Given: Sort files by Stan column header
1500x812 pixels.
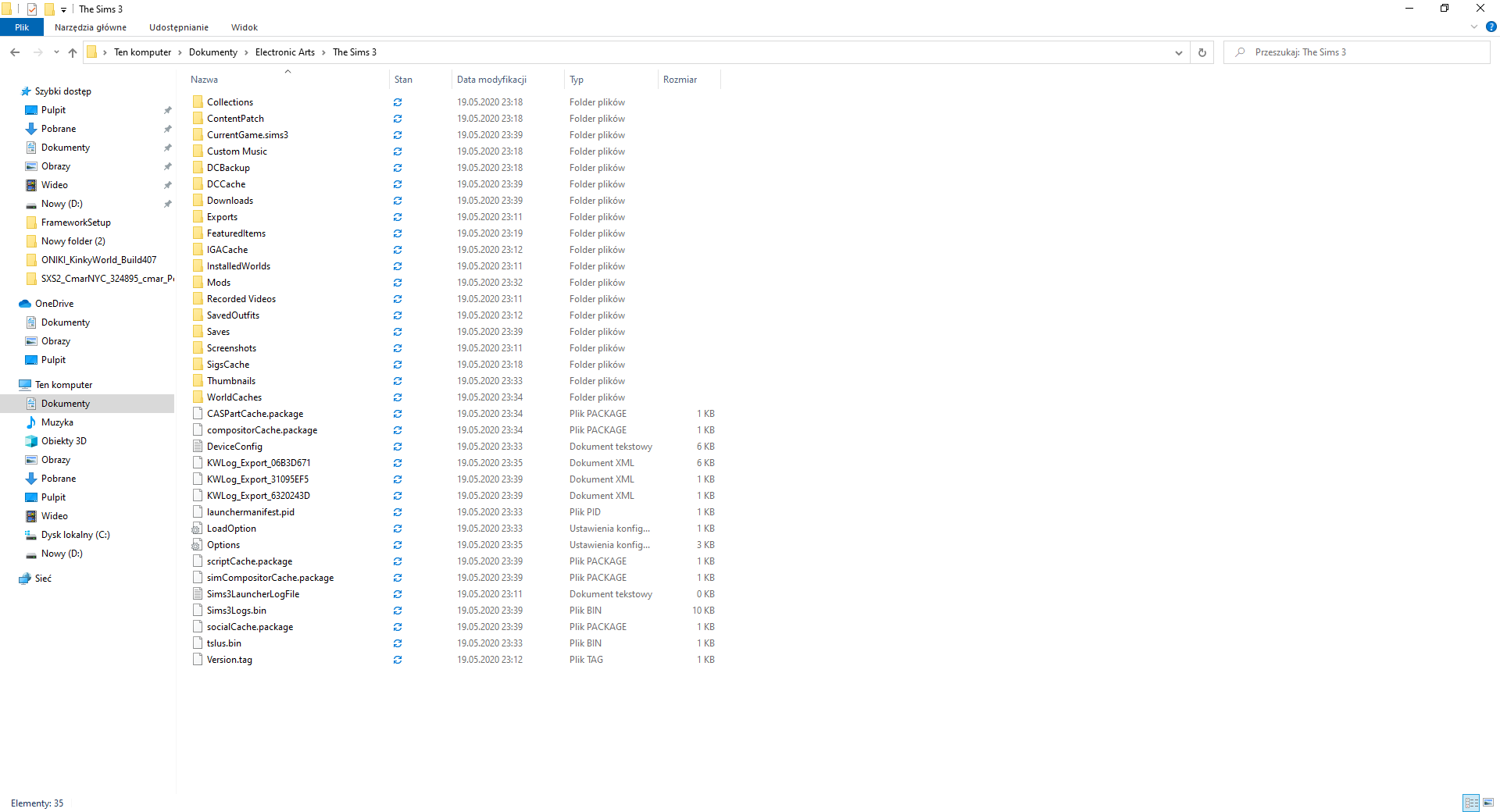Looking at the screenshot, I should point(403,80).
